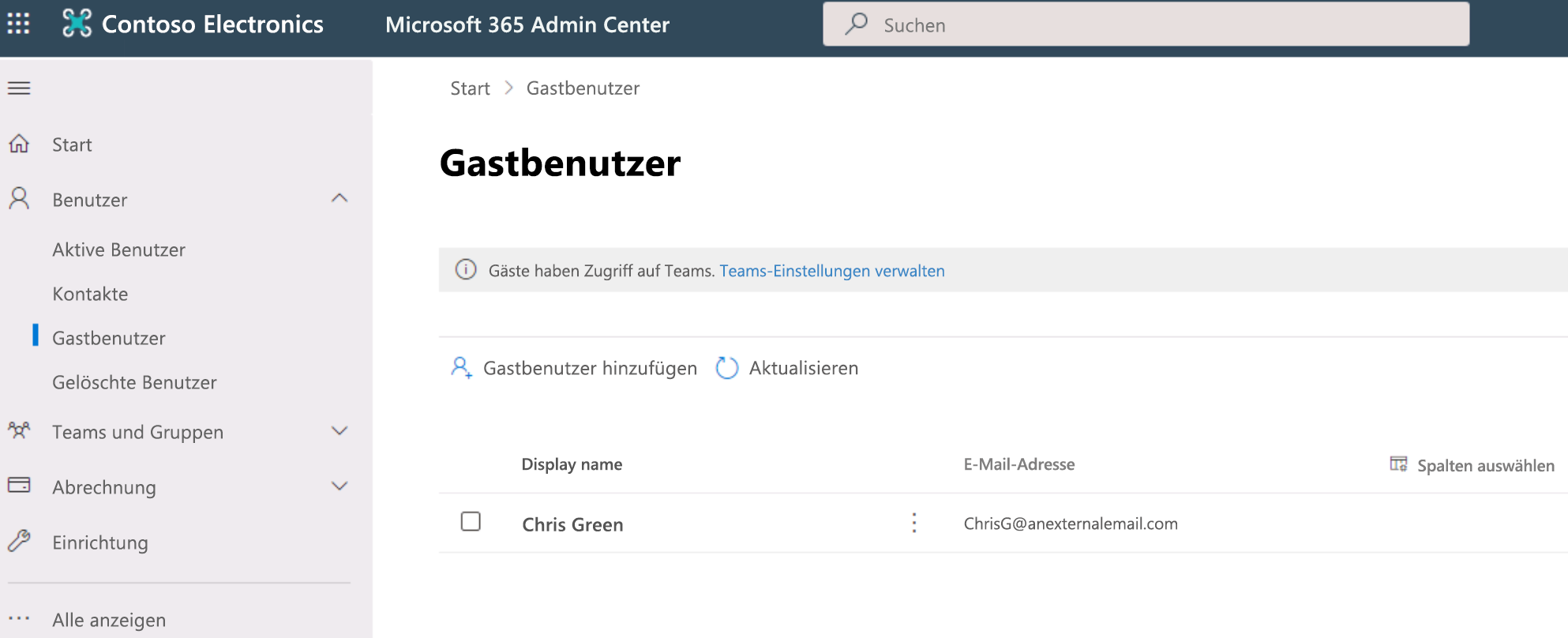Click Teams und Gruppen label

pos(138,432)
